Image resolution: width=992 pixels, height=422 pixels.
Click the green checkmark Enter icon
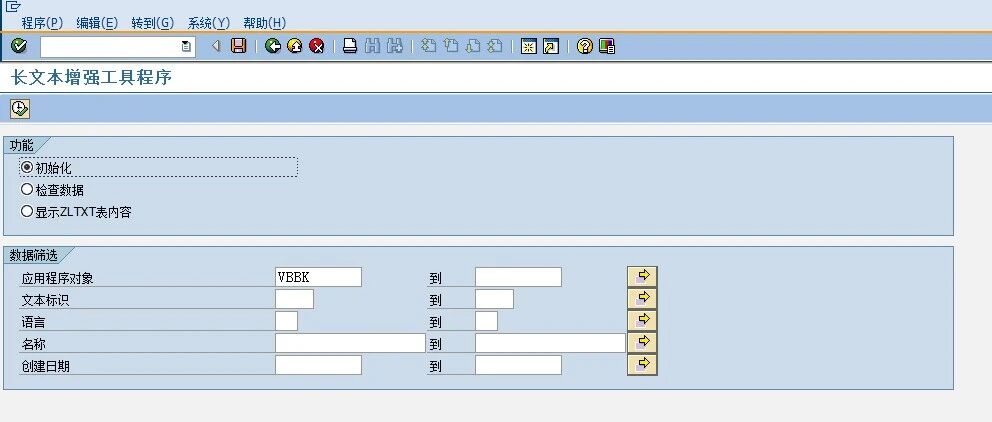(x=20, y=46)
